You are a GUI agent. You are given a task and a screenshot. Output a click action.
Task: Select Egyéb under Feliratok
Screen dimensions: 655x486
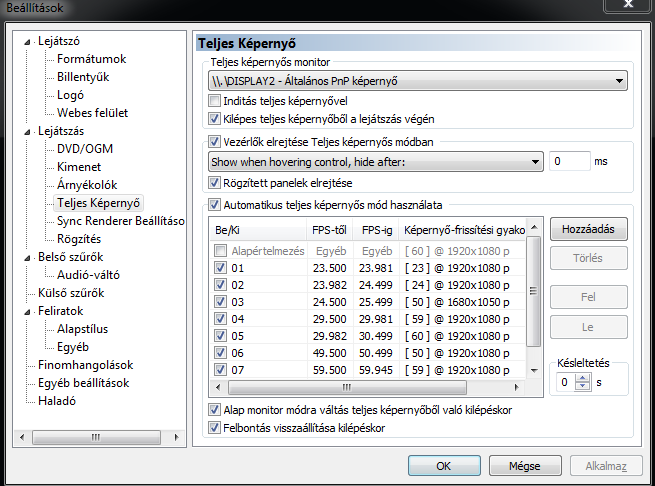click(73, 347)
